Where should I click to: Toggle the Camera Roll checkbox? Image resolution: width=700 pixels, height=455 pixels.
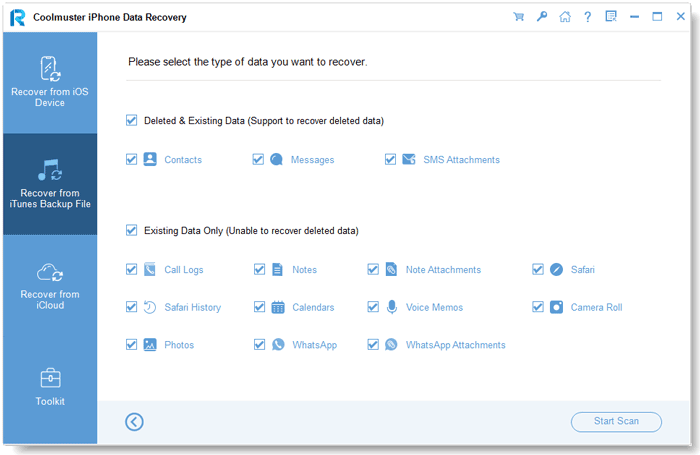pyautogui.click(x=538, y=307)
